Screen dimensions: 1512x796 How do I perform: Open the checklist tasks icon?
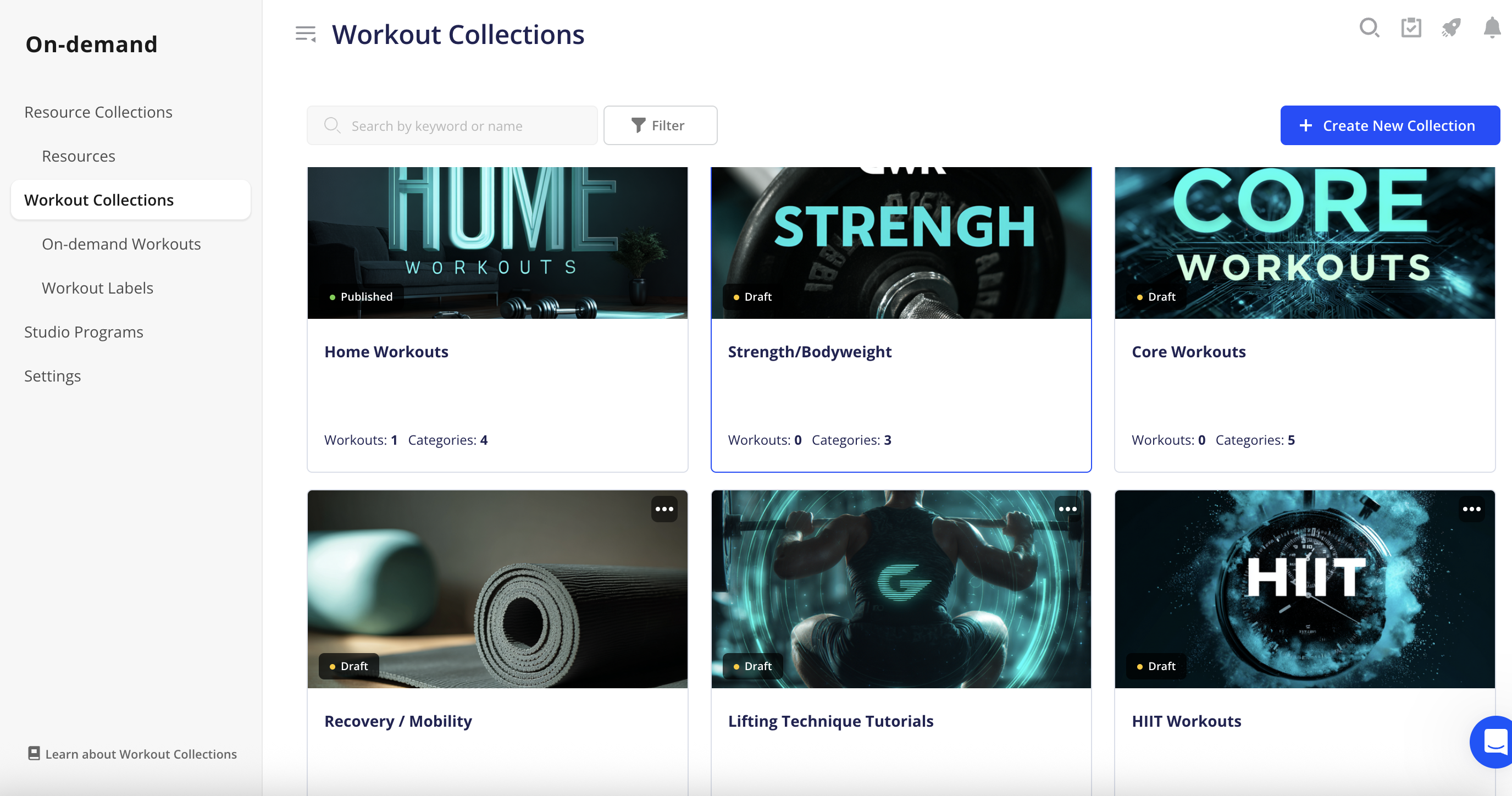1410,28
